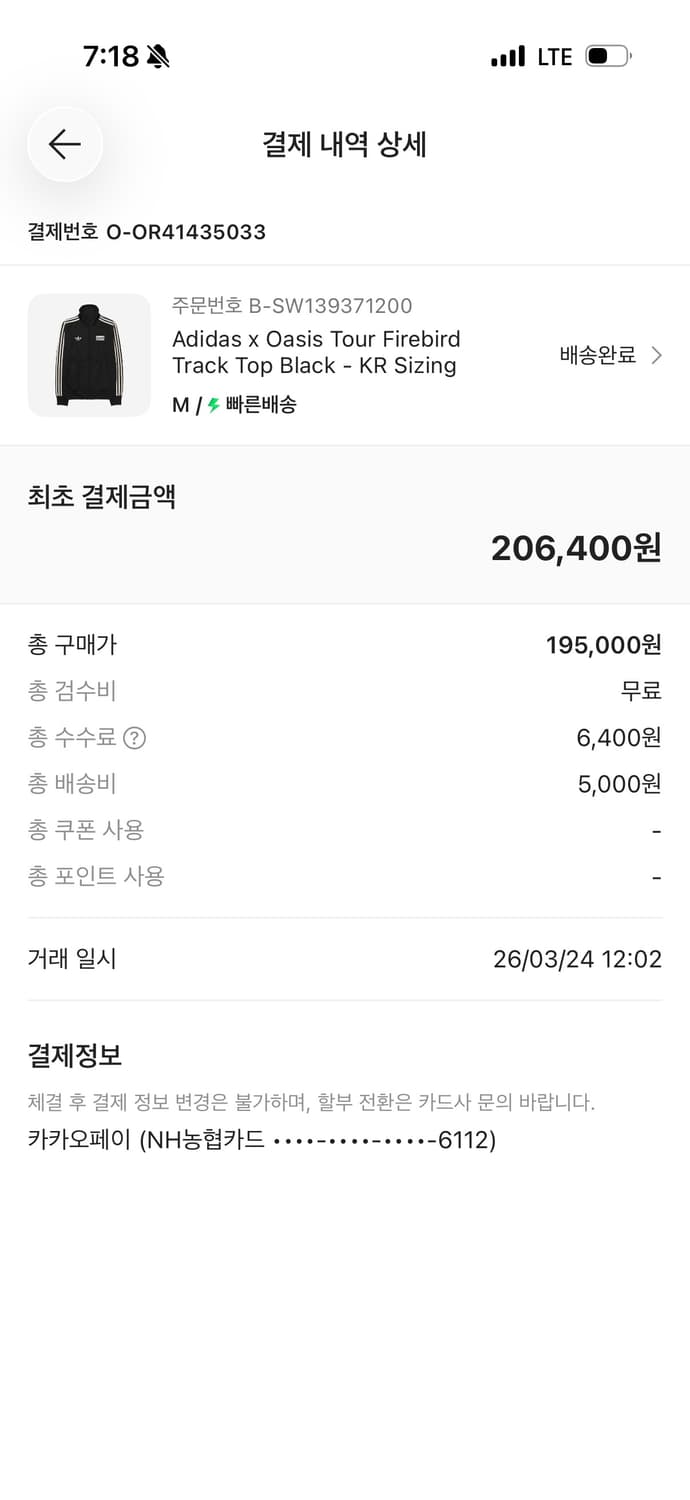Tap the 결제 내역 상세 title

344,144
